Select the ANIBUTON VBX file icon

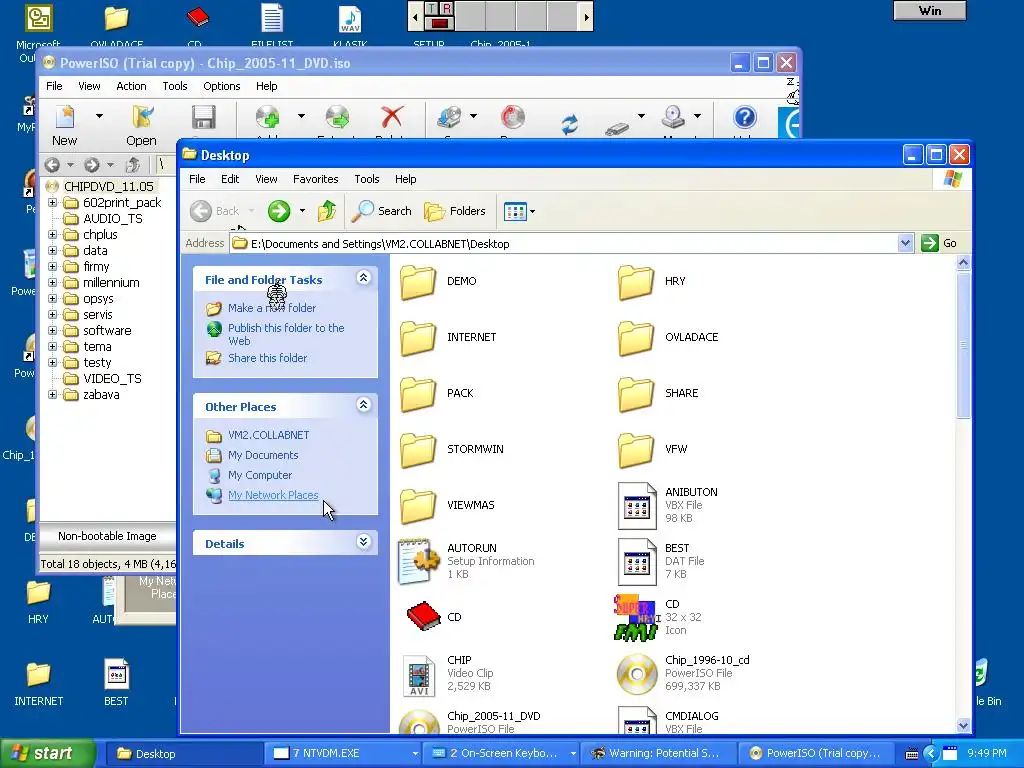pos(637,505)
